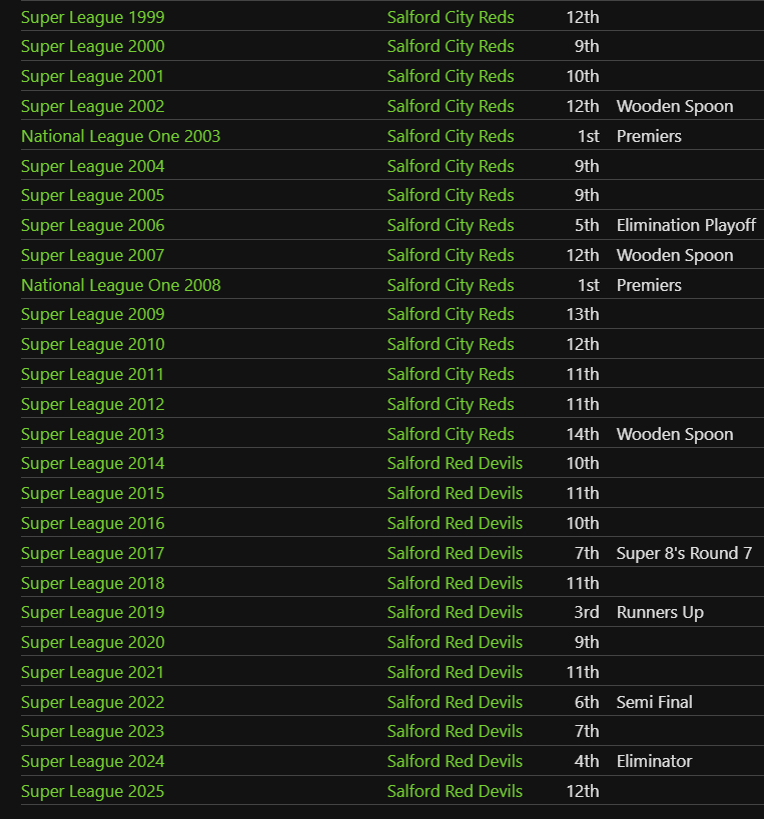The width and height of the screenshot is (764, 819).
Task: Open the Super League 2005 link
Action: pyautogui.click(x=92, y=195)
